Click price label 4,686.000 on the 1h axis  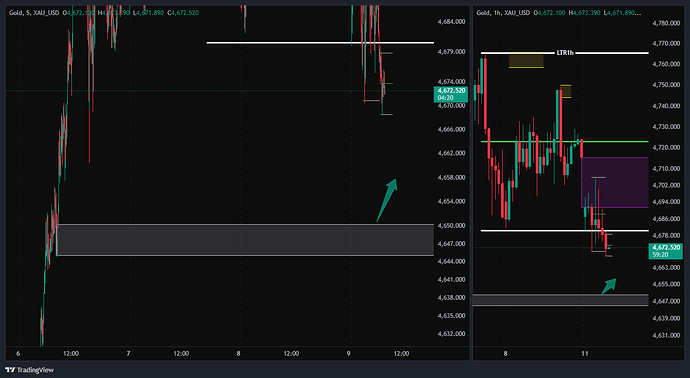coord(666,218)
